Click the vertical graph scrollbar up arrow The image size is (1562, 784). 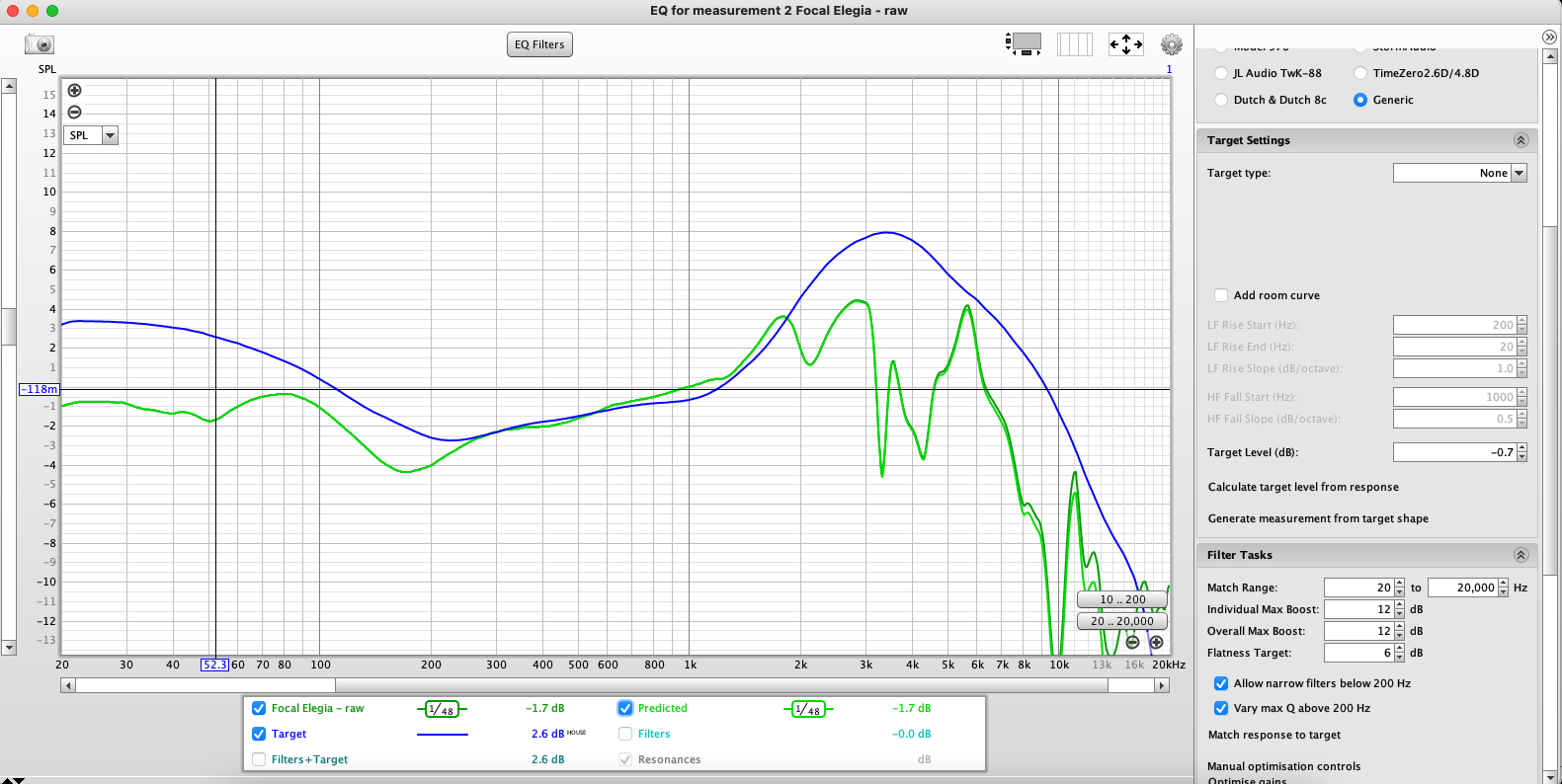[9, 86]
